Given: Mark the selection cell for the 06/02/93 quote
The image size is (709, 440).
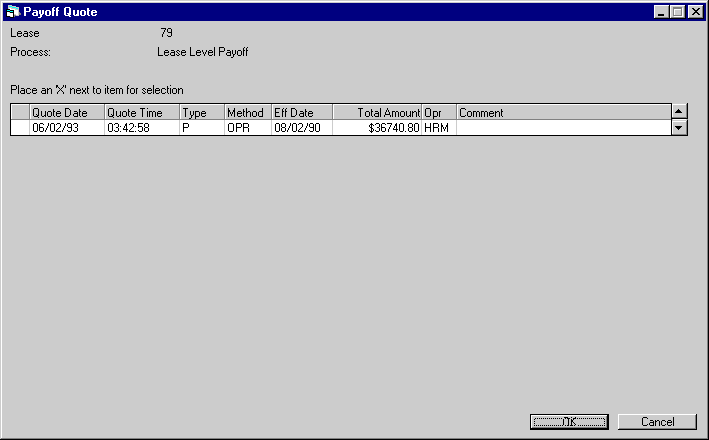Looking at the screenshot, I should click(20, 128).
